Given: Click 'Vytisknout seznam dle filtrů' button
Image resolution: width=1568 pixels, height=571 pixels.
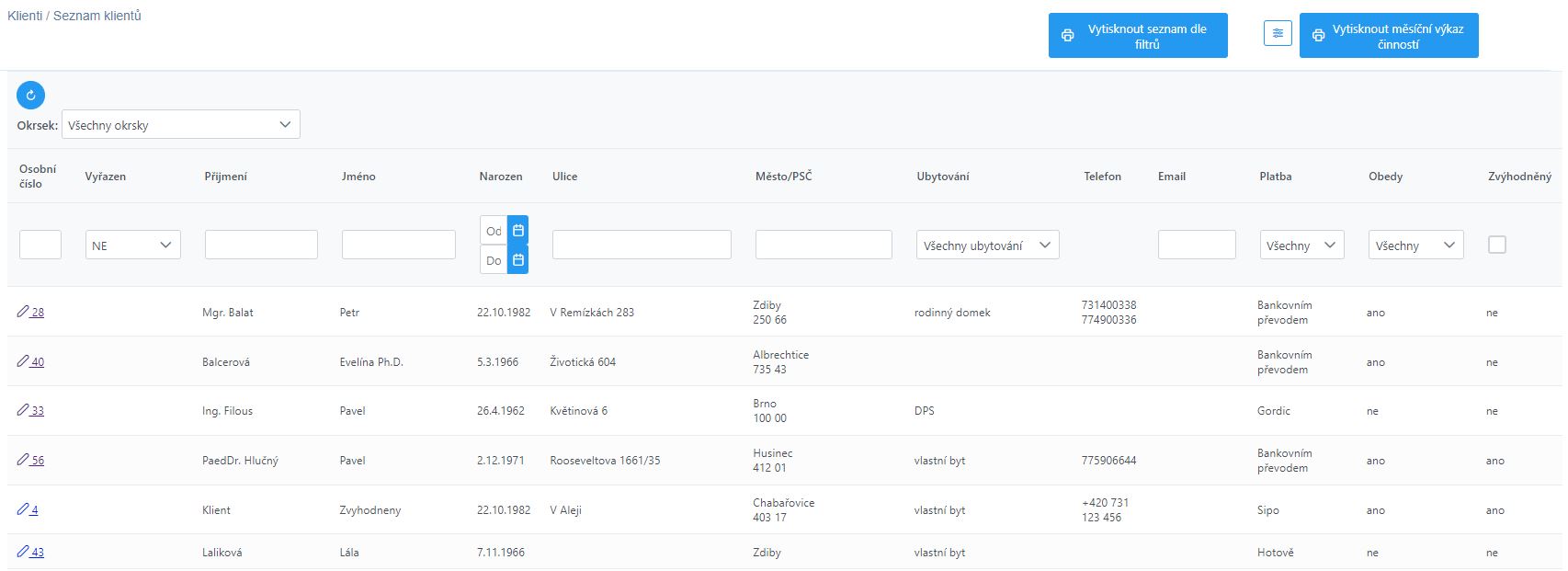Looking at the screenshot, I should [1138, 36].
